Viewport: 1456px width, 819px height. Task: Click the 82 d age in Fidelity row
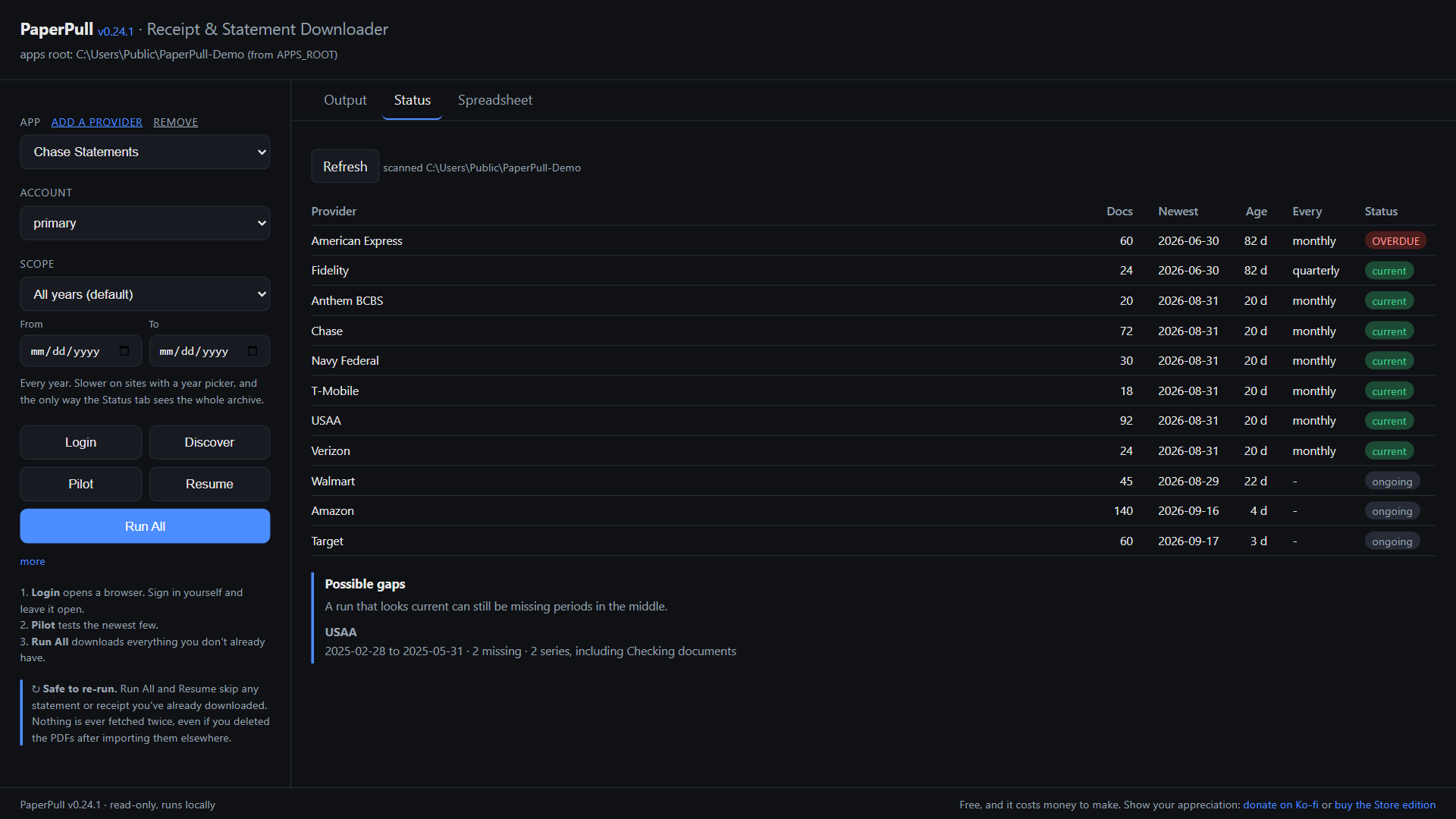coord(1255,271)
